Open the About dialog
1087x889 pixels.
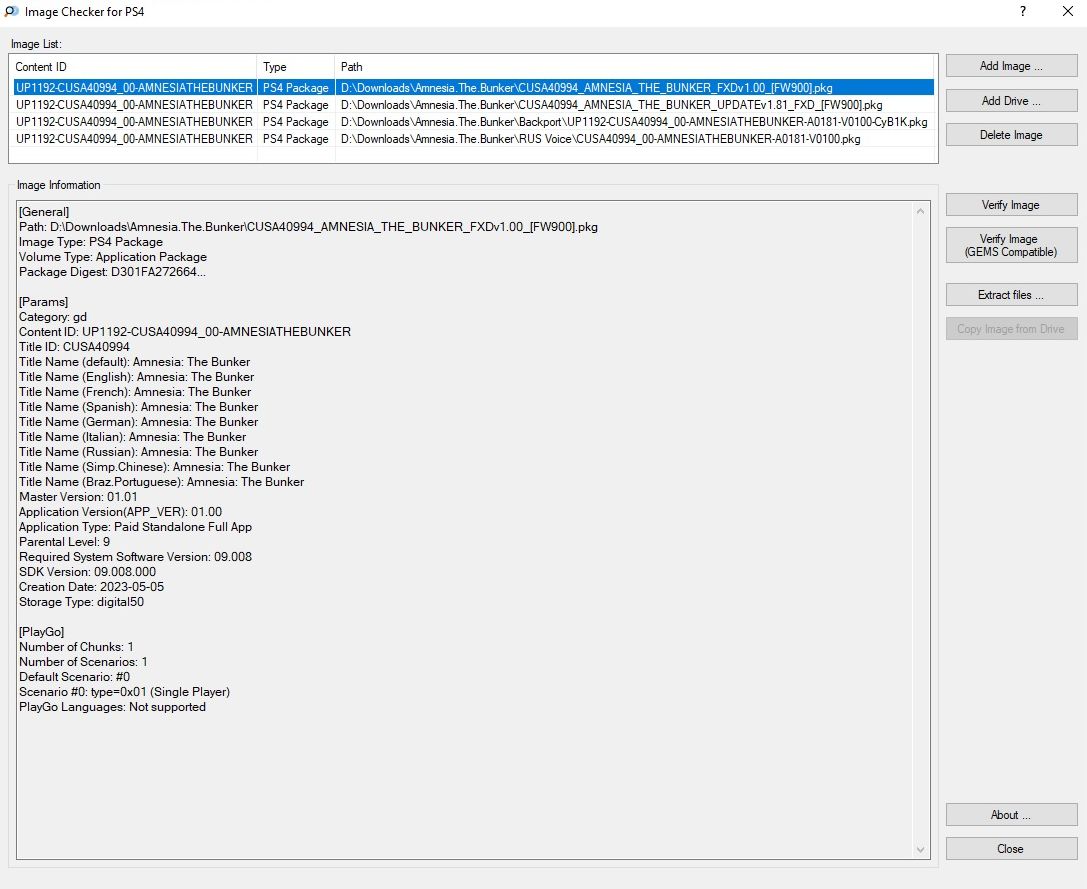(1011, 815)
